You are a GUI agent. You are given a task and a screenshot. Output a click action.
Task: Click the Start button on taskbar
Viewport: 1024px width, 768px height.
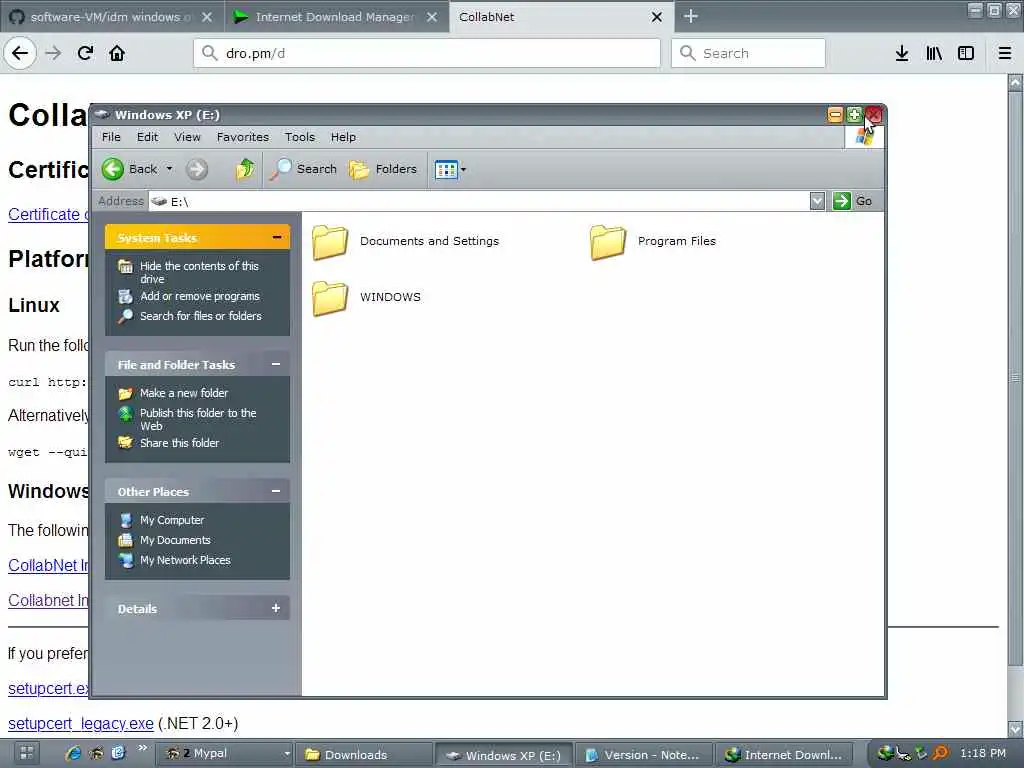(x=27, y=754)
